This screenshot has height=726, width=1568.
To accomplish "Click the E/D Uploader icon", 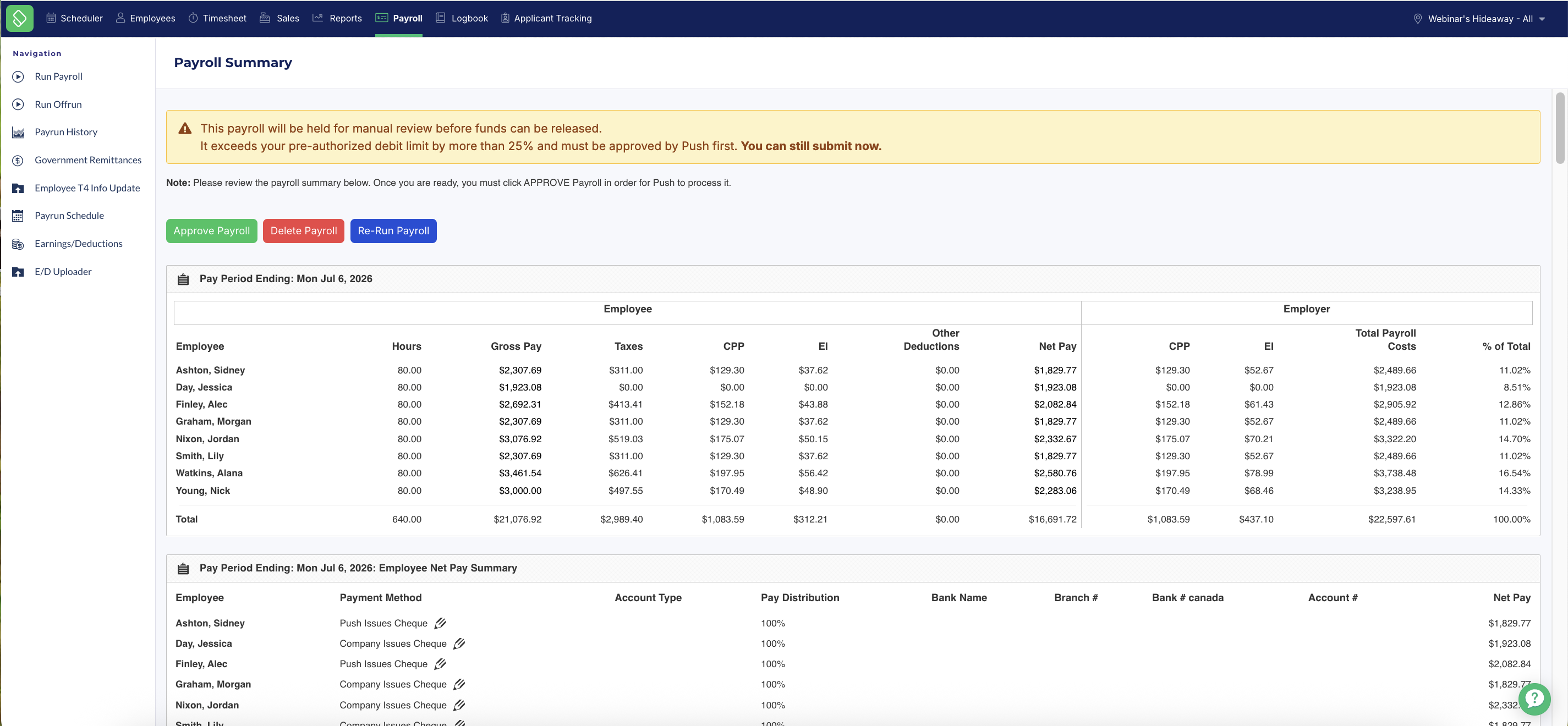I will (18, 272).
